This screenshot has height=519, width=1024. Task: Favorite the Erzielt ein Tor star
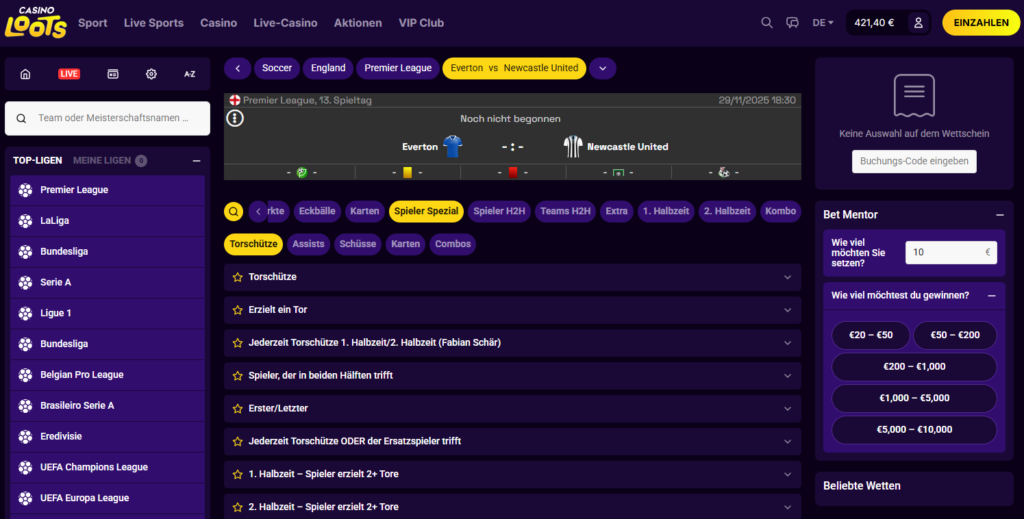[238, 310]
